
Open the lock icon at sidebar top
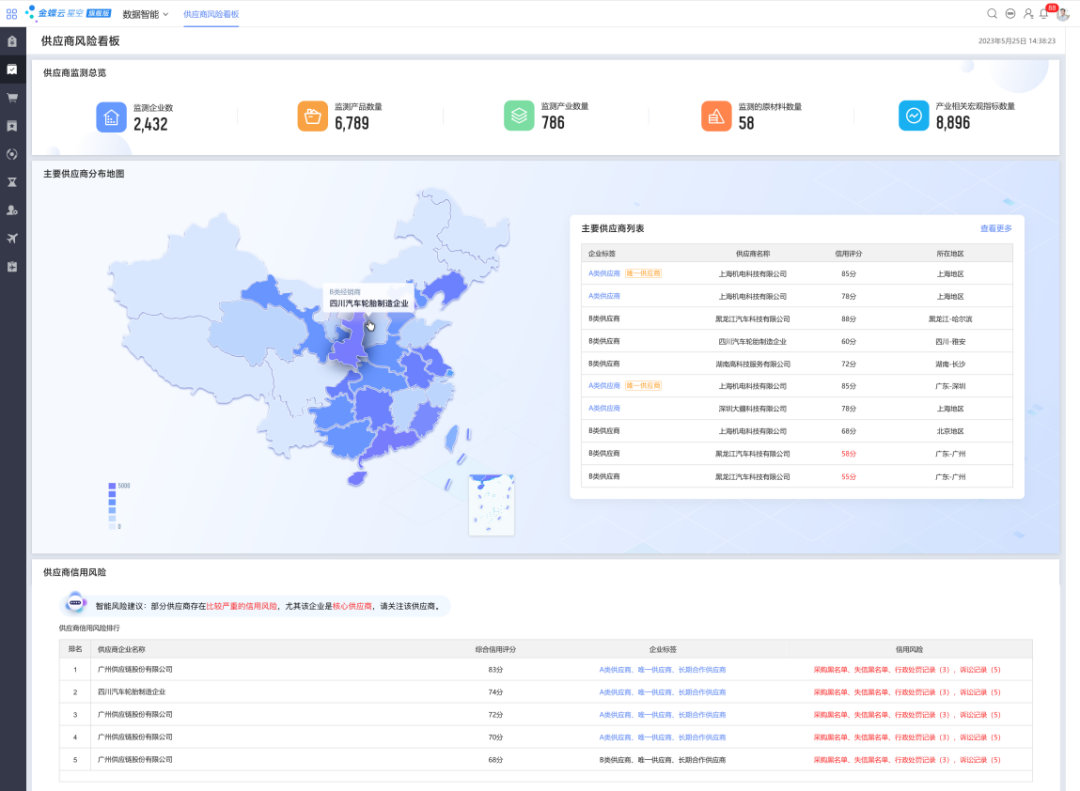[12, 41]
